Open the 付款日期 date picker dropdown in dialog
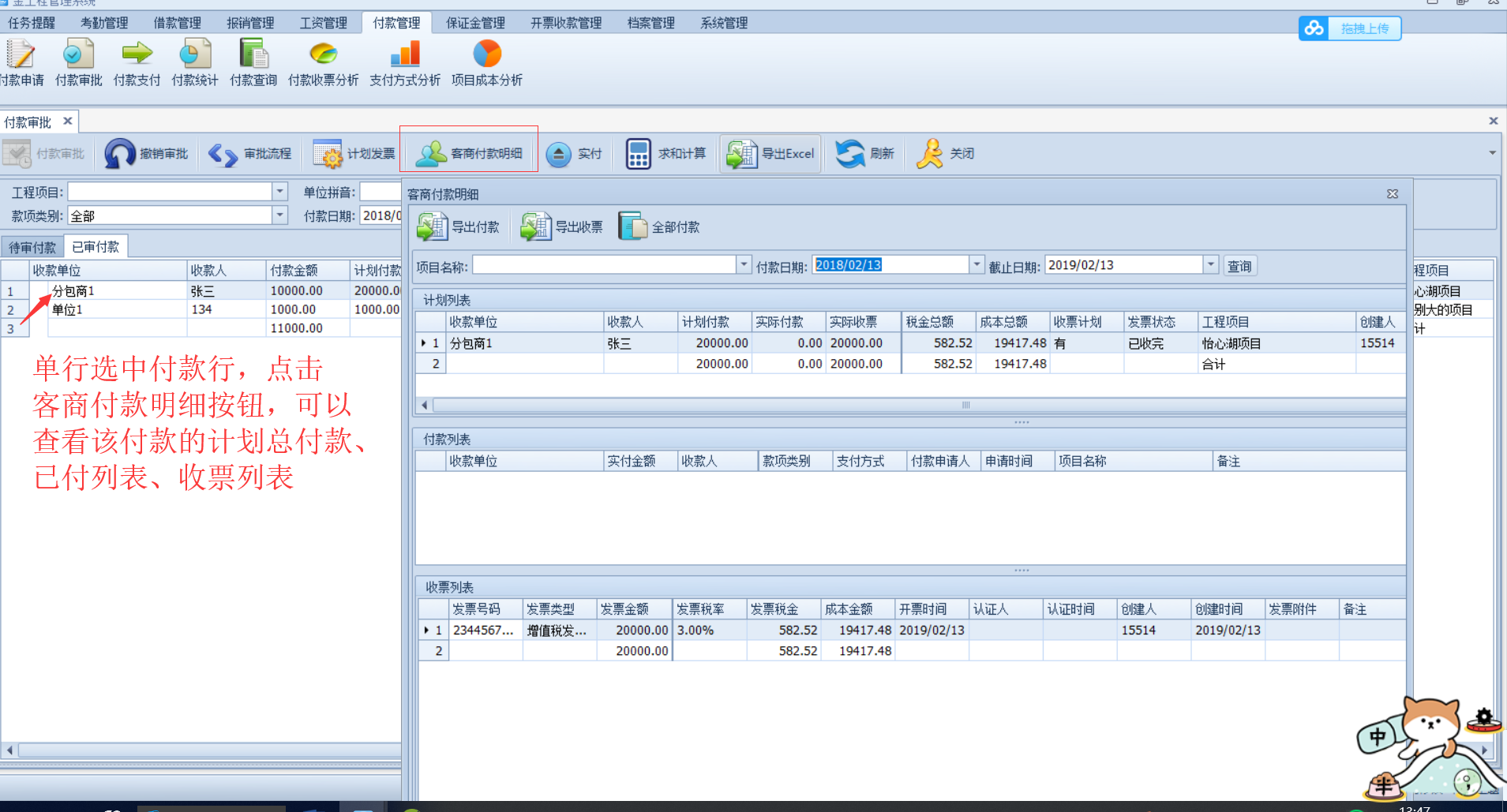 point(977,265)
